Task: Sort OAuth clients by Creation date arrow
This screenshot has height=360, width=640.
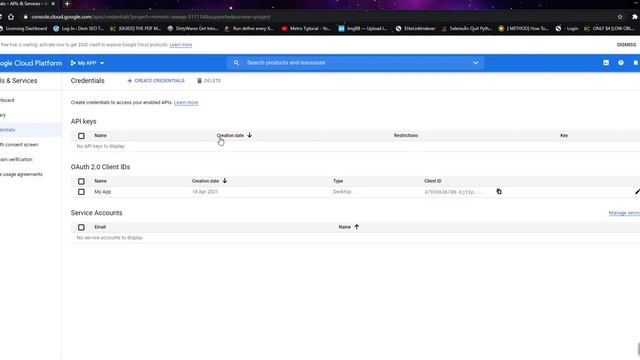Action: 224,181
